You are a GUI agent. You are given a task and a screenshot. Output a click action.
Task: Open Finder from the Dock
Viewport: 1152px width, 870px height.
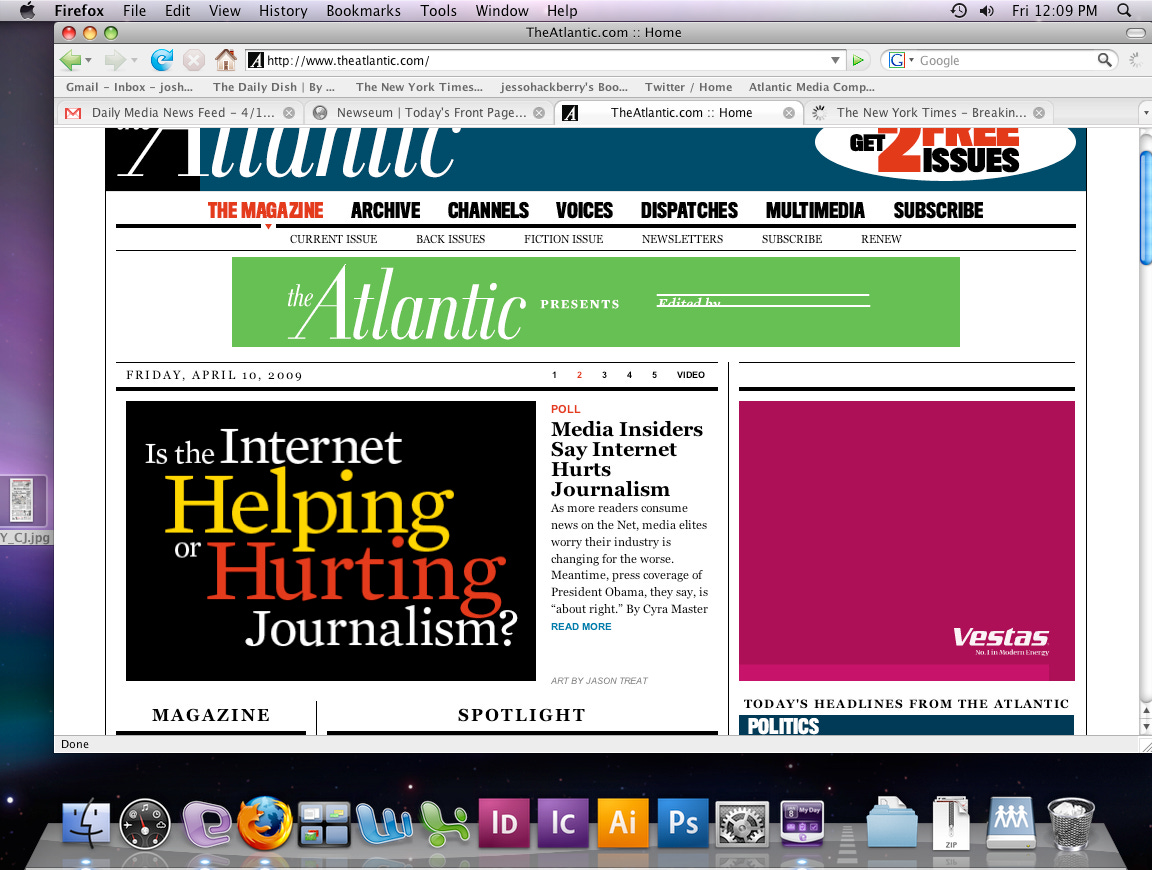[x=86, y=822]
